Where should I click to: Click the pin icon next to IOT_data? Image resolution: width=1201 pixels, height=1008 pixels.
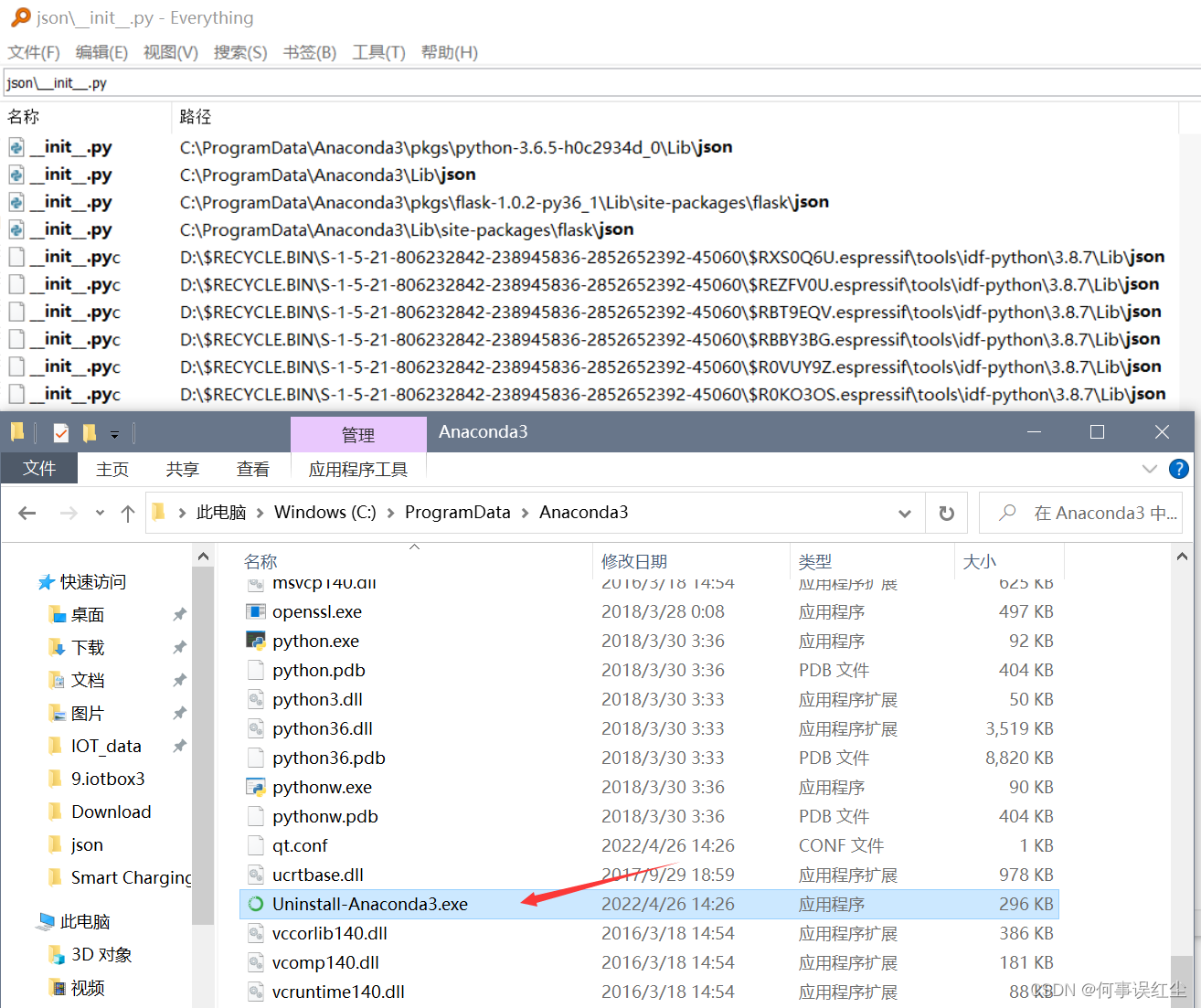click(x=179, y=747)
